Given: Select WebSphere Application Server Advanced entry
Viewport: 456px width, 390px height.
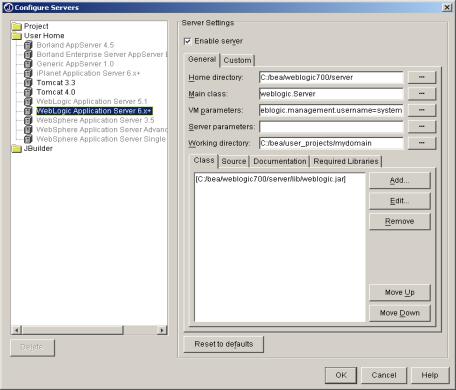Looking at the screenshot, I should click(x=101, y=129).
